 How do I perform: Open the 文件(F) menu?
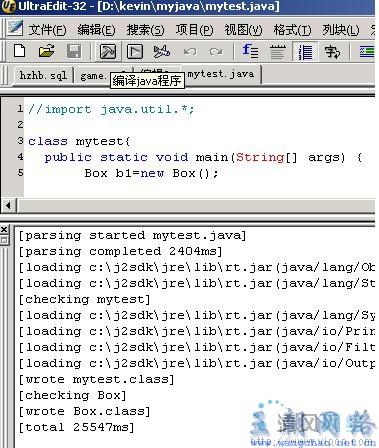(47, 30)
